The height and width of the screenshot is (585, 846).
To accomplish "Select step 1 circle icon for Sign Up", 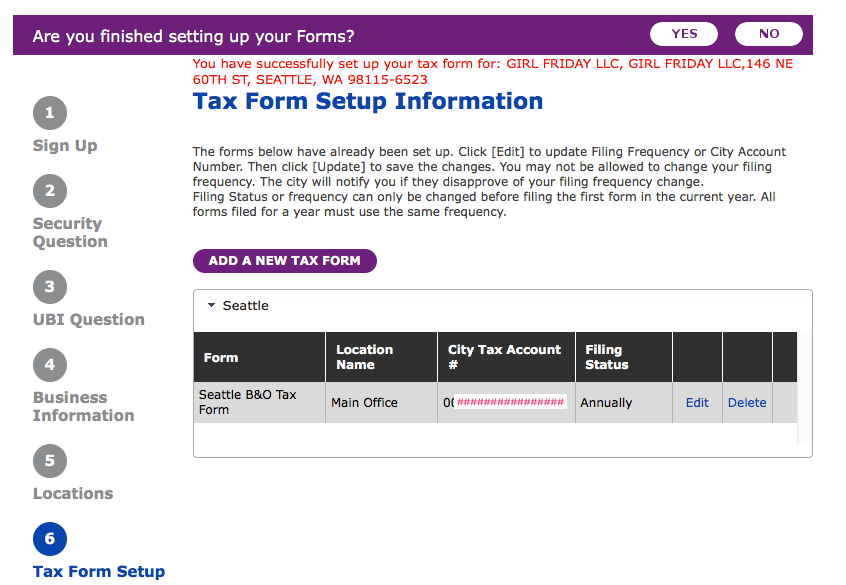I will click(50, 113).
